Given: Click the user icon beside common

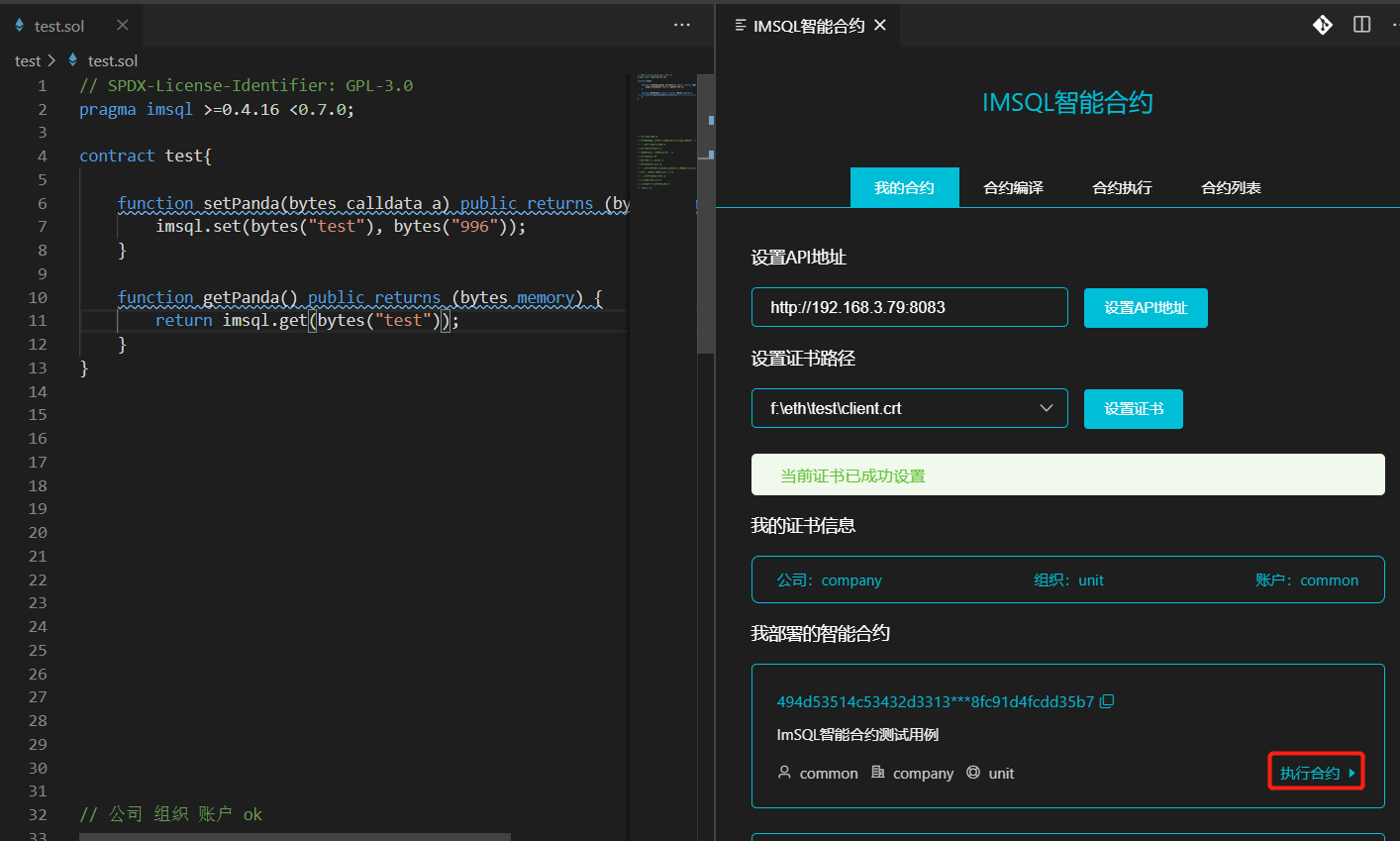Looking at the screenshot, I should [x=784, y=772].
